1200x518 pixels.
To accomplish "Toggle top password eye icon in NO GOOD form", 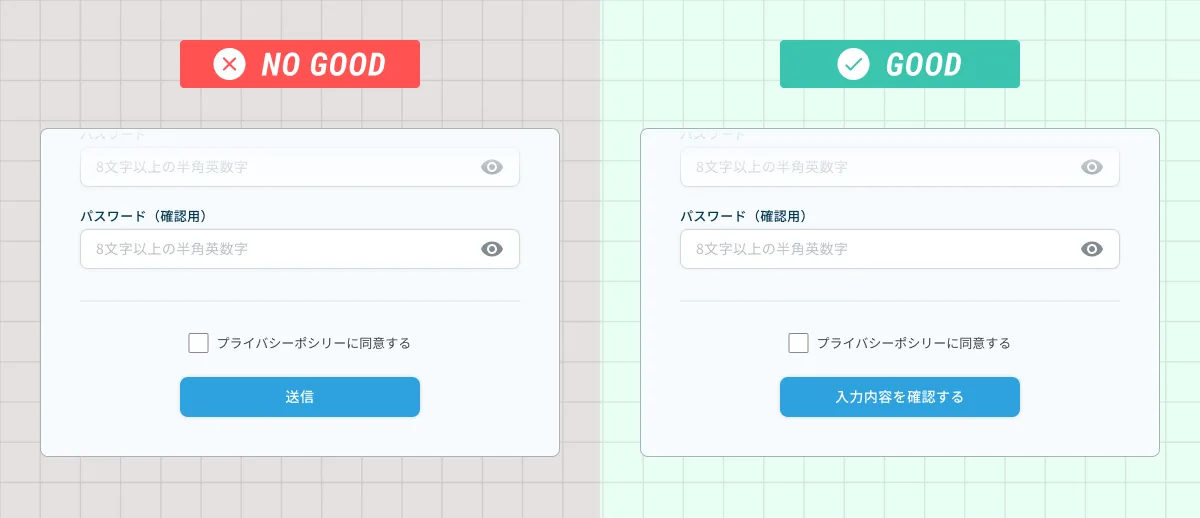I will point(492,167).
